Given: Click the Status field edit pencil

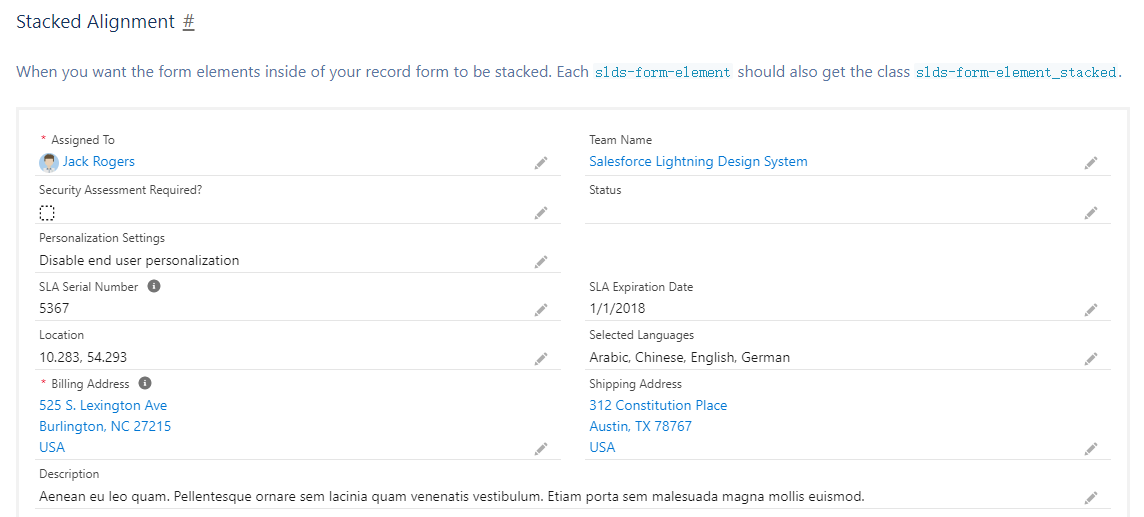Looking at the screenshot, I should pyautogui.click(x=1091, y=212).
